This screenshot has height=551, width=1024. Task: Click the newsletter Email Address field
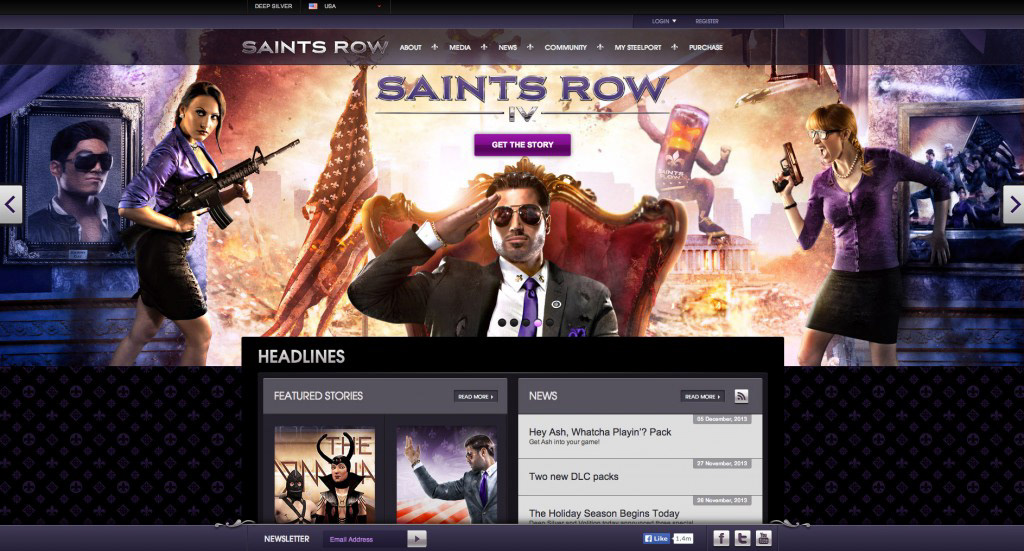(x=365, y=539)
